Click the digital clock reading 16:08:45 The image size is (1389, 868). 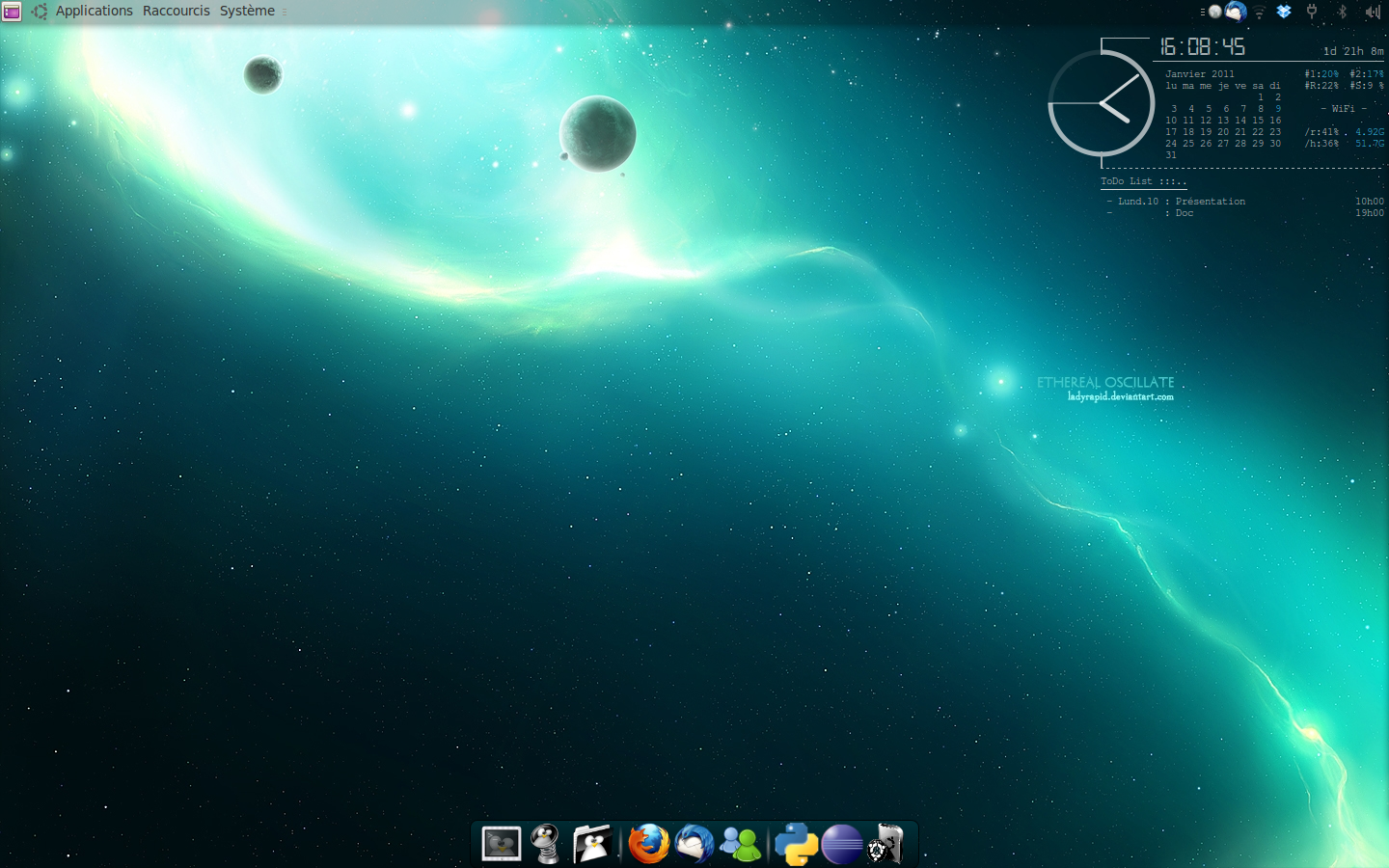pyautogui.click(x=1202, y=46)
